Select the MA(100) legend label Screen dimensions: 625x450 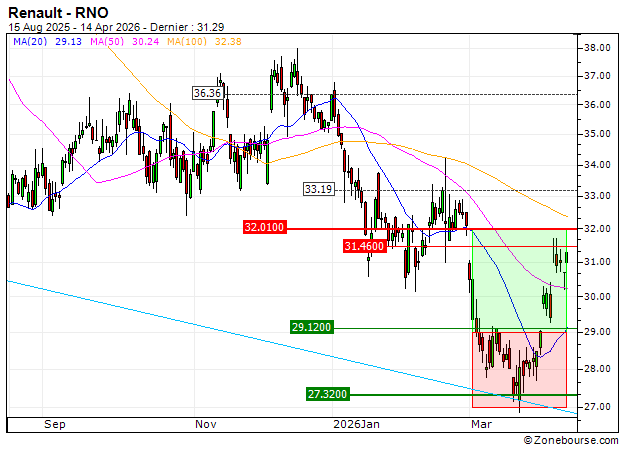(x=187, y=41)
